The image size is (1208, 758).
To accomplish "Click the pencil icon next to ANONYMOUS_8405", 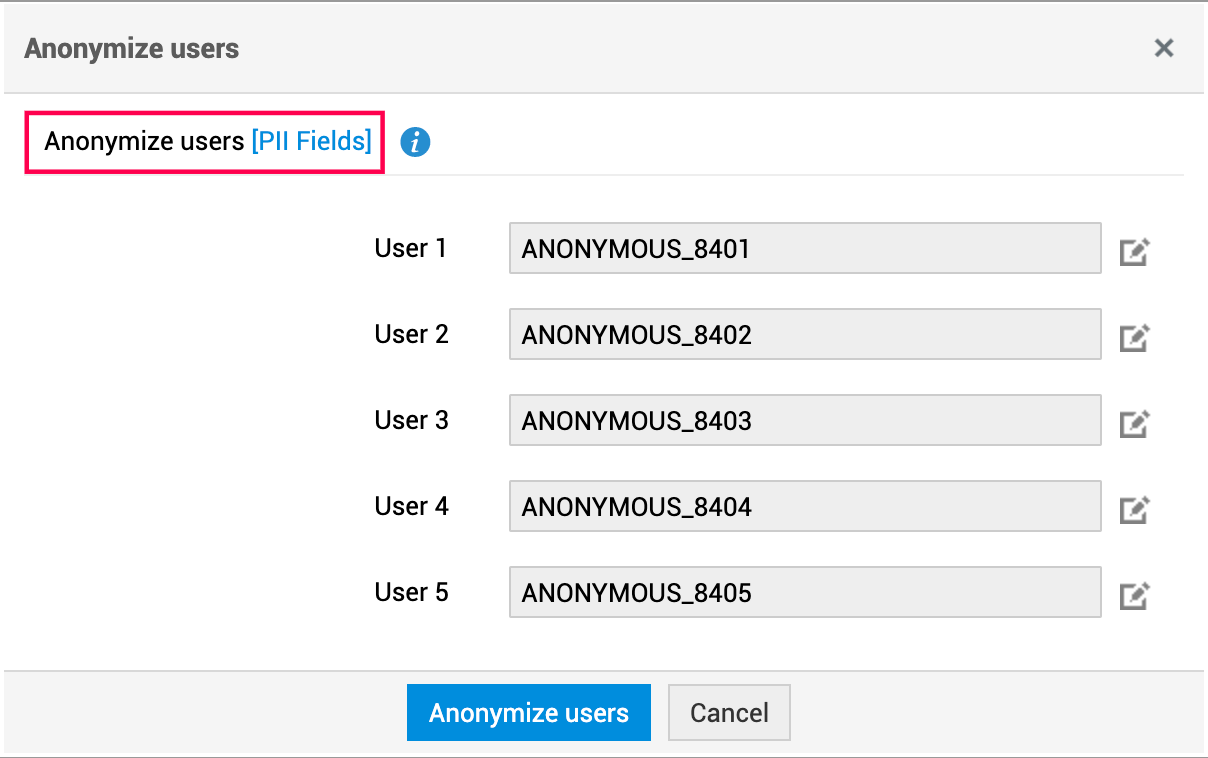I will point(1134,595).
